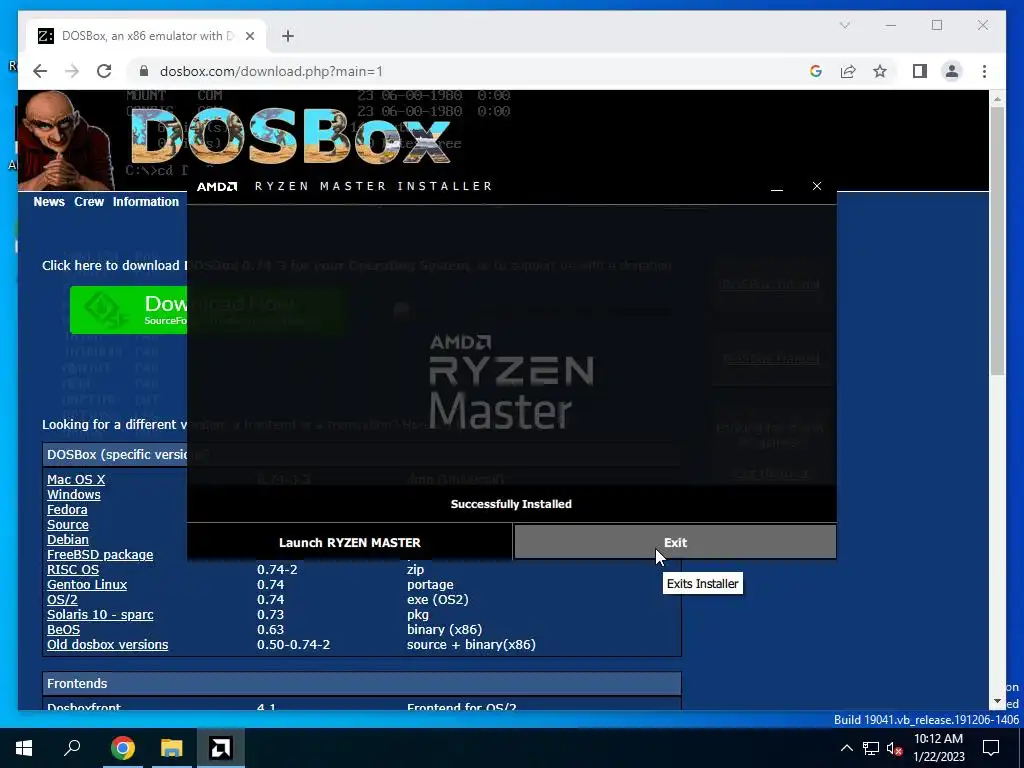
Task: Open Crew menu on DOSBox site
Action: [89, 202]
